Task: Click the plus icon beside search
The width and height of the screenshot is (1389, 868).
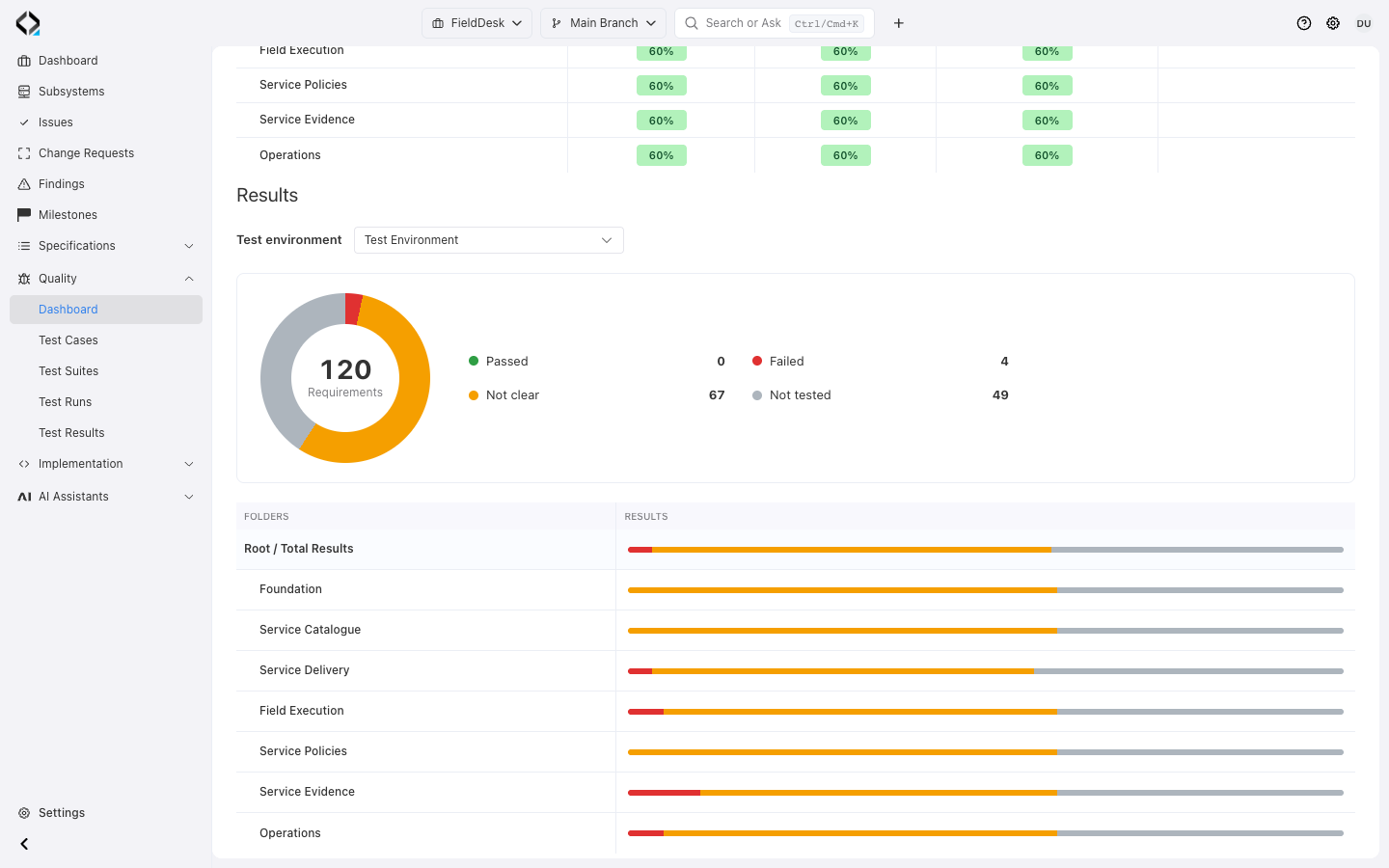Action: (898, 23)
